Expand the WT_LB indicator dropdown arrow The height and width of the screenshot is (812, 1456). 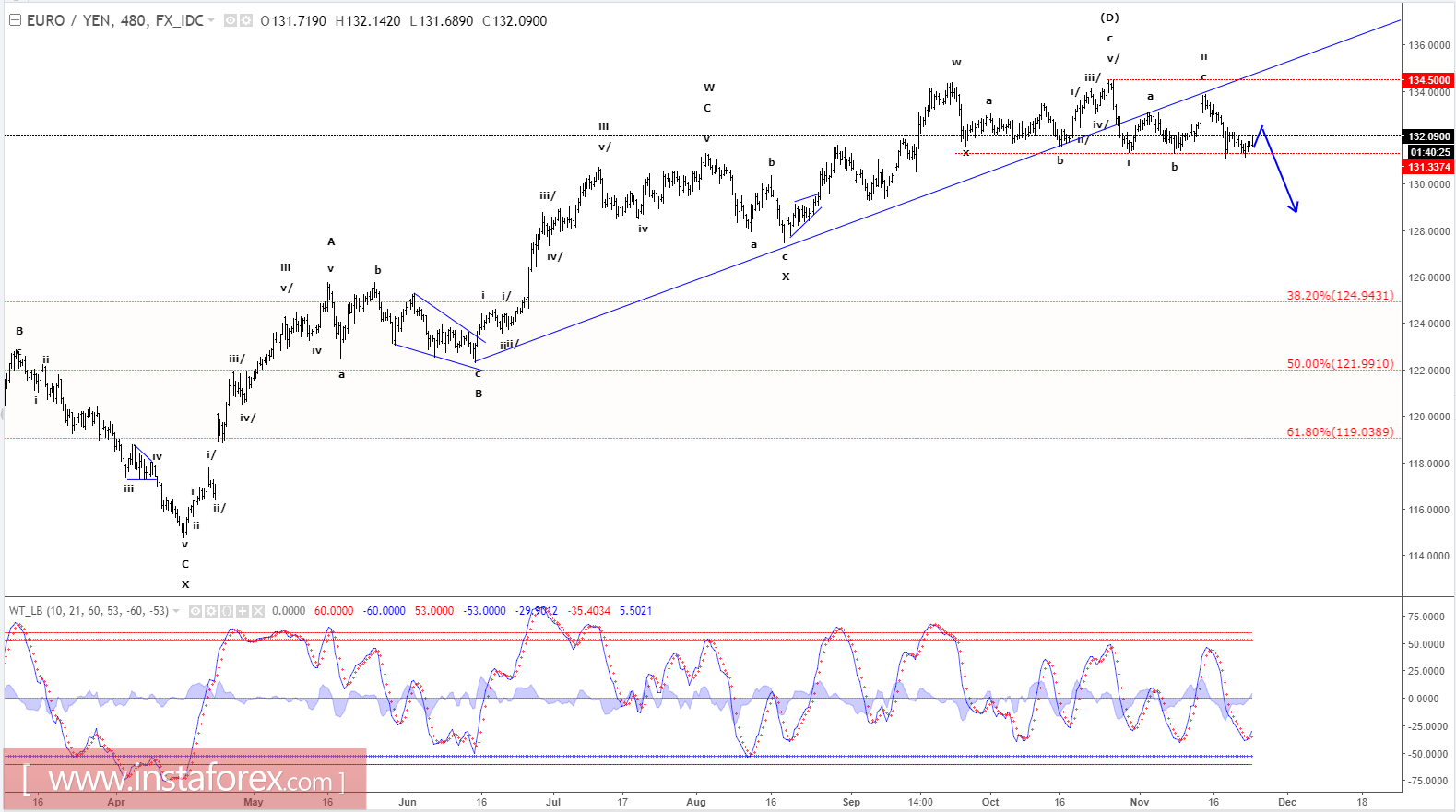177,611
